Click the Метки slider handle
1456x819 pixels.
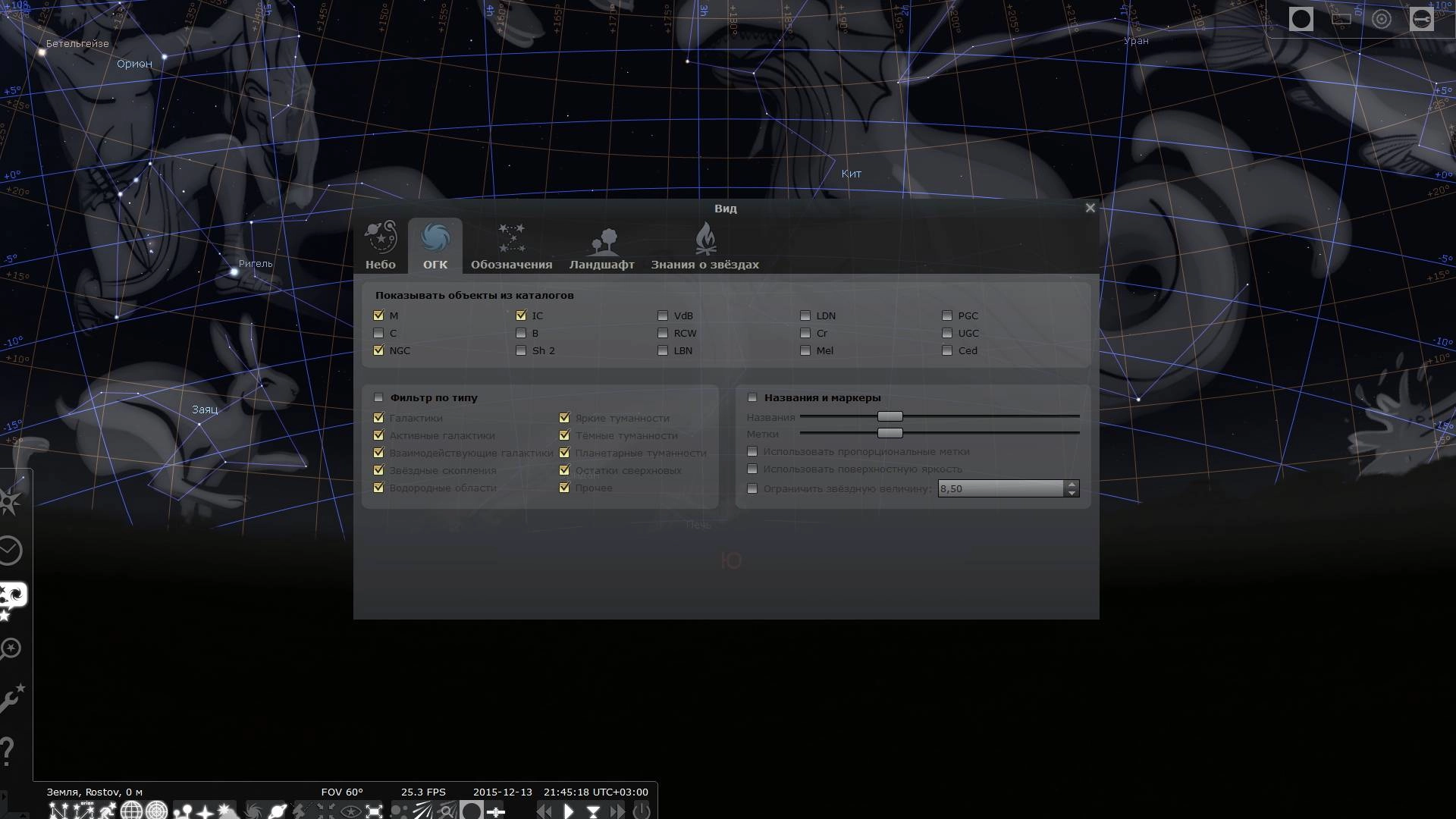(x=890, y=433)
